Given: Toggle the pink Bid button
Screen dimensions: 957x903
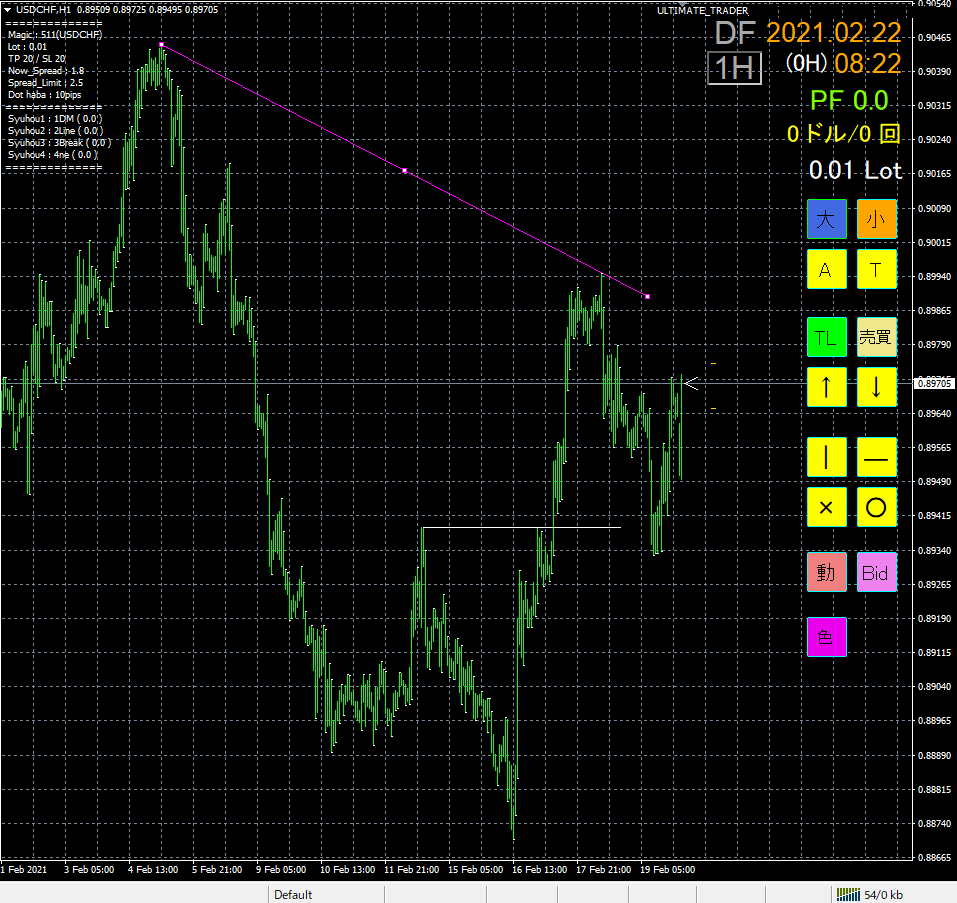Looking at the screenshot, I should [x=876, y=572].
